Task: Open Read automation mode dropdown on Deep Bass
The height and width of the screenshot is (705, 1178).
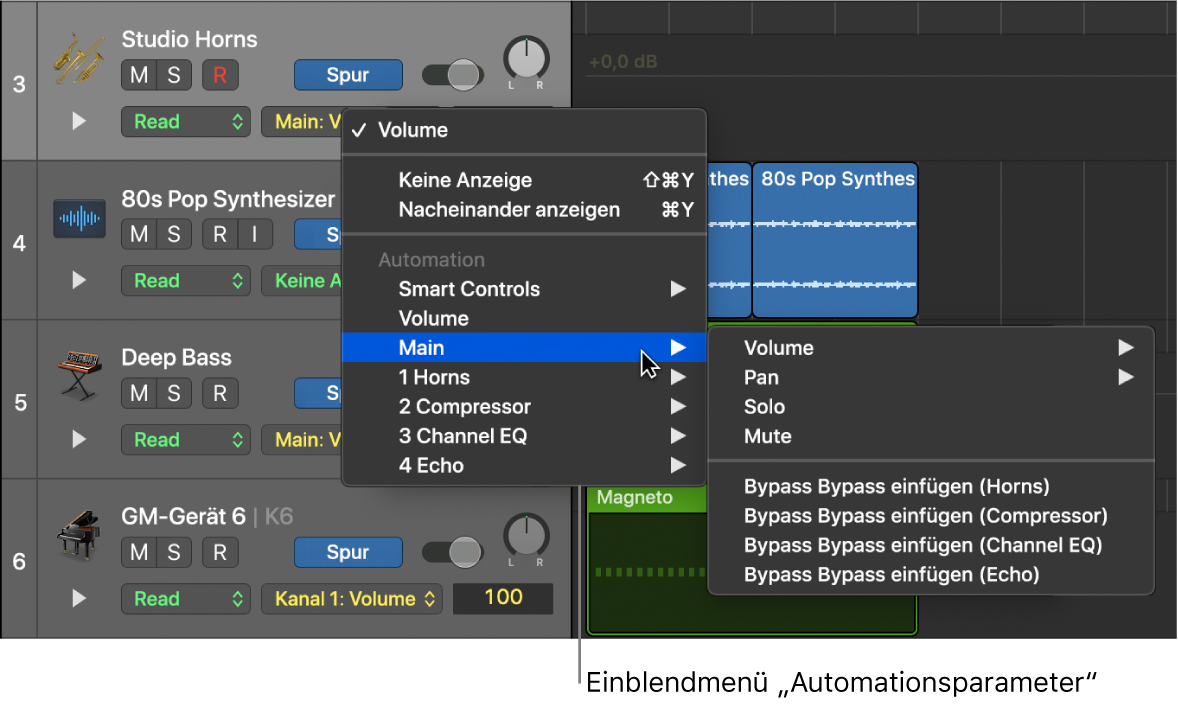Action: 186,440
